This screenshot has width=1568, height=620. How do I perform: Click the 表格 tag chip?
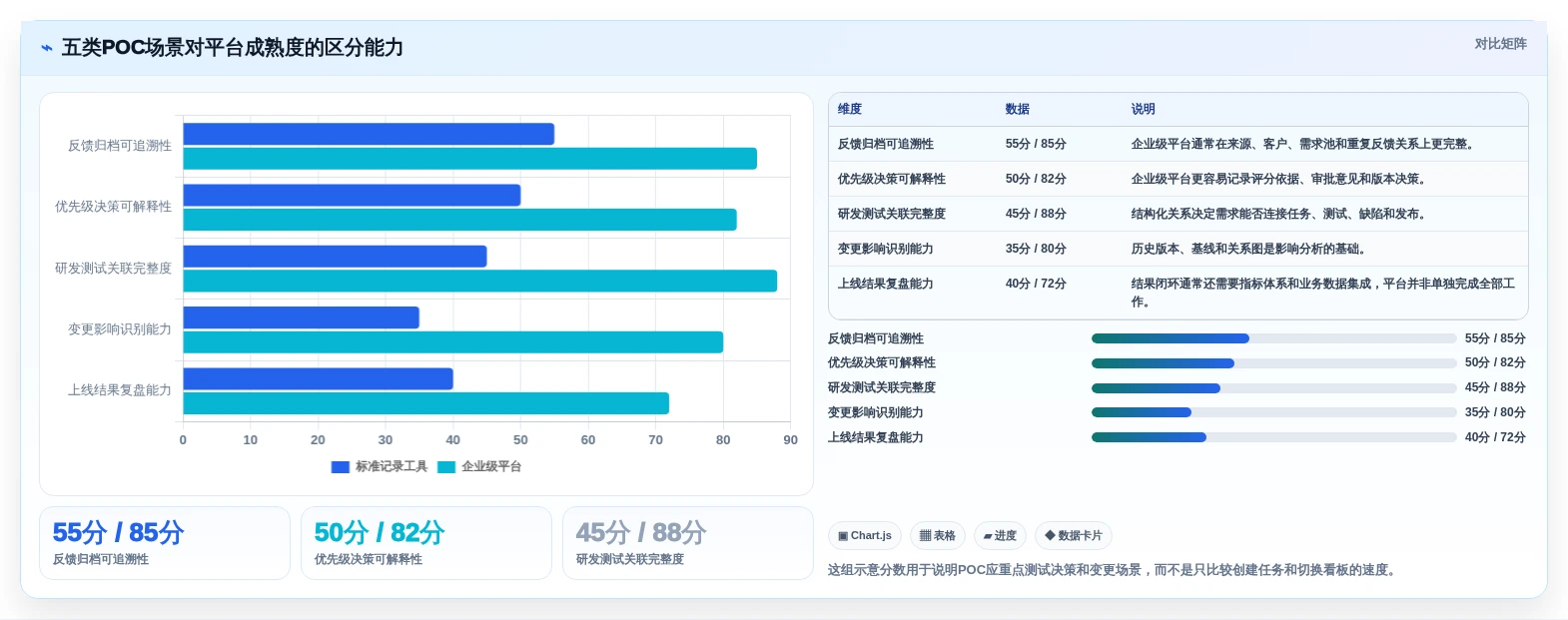tap(938, 536)
